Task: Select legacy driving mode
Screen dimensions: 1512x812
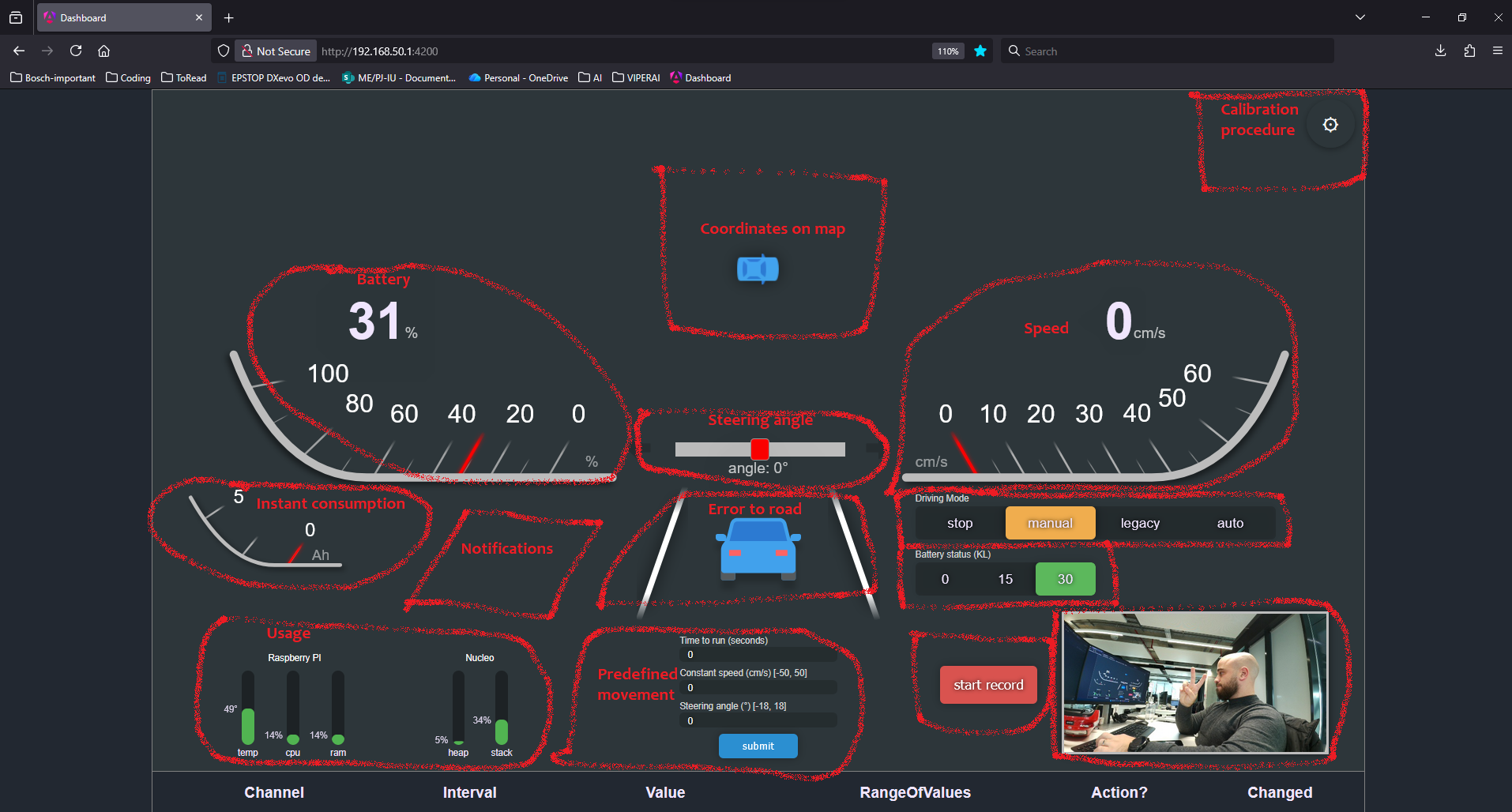Action: click(1140, 523)
